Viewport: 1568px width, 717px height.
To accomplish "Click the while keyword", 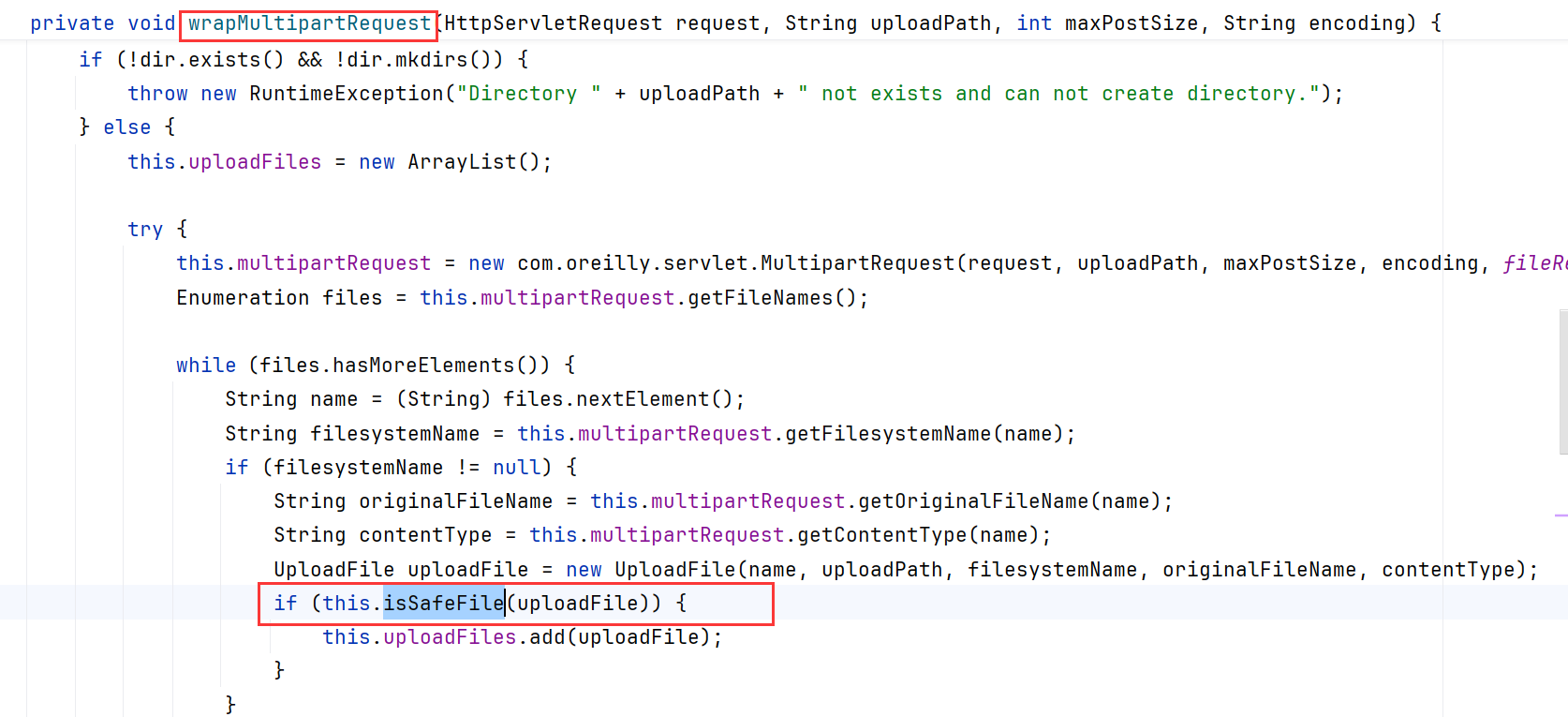I will pos(206,366).
